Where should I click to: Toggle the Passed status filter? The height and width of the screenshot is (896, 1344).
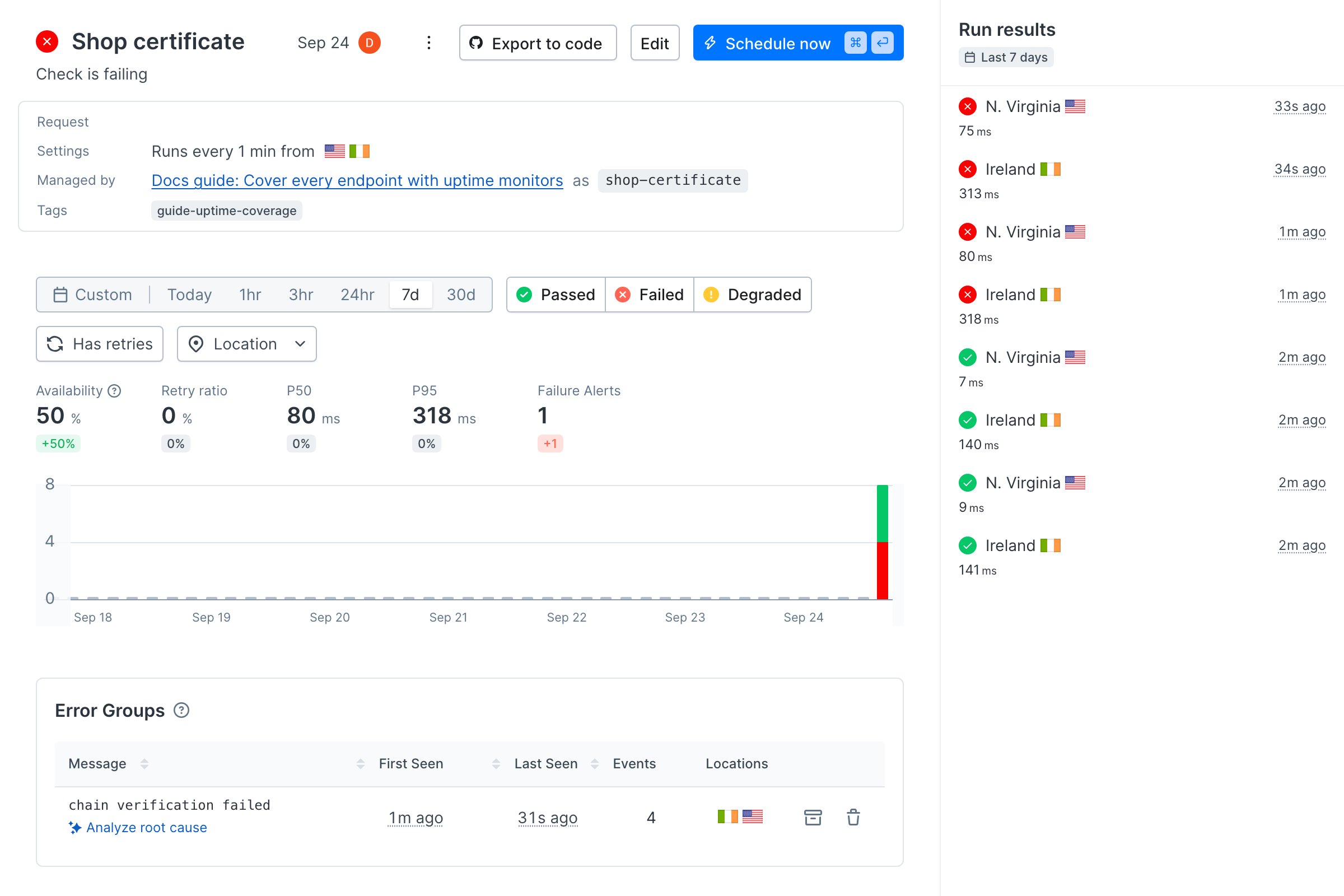556,295
